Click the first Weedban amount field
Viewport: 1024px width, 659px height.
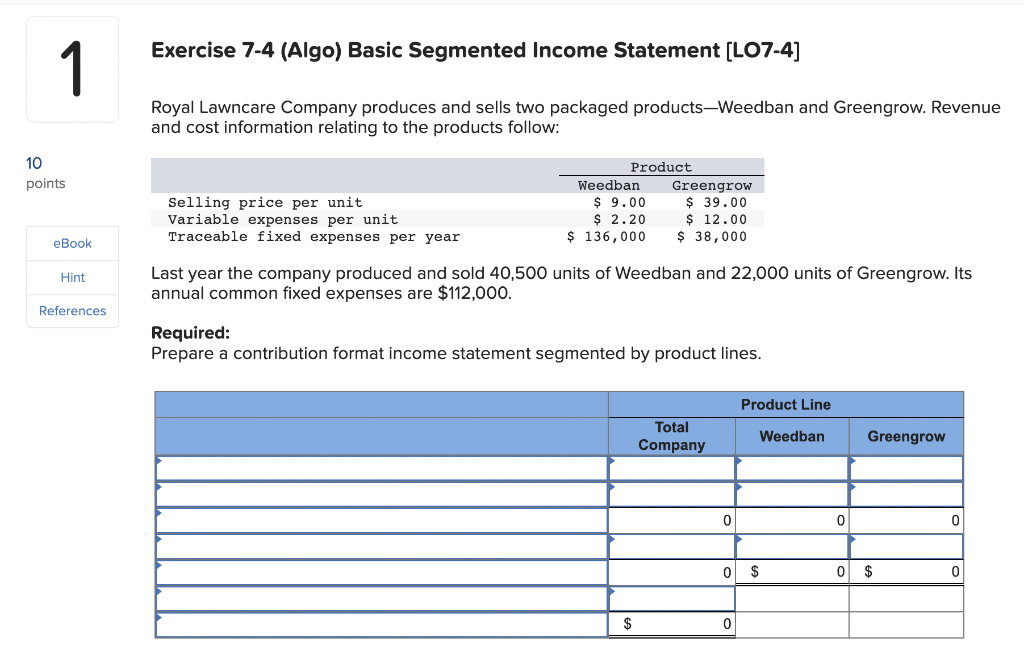coord(792,468)
